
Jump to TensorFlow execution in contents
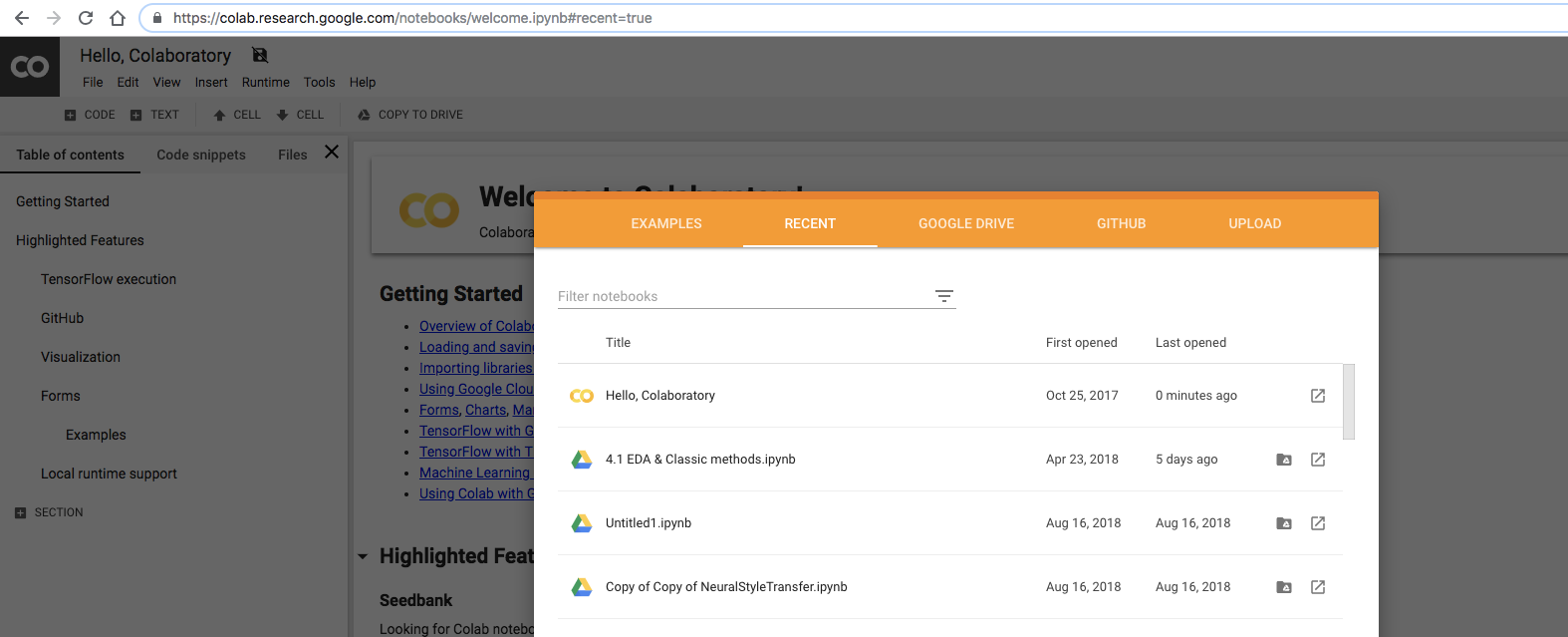coord(109,279)
